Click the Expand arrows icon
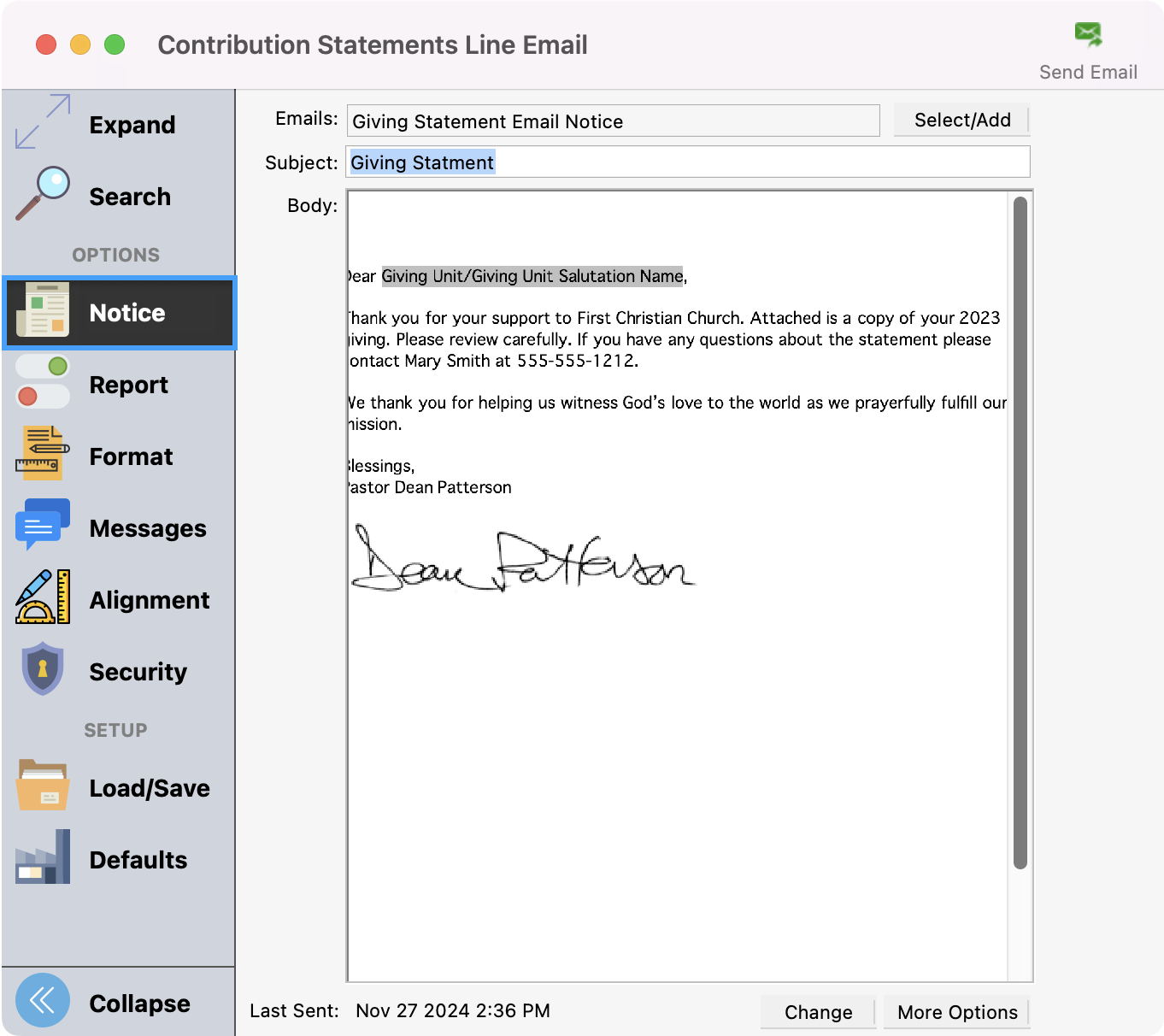The height and width of the screenshot is (1036, 1164). [x=43, y=122]
